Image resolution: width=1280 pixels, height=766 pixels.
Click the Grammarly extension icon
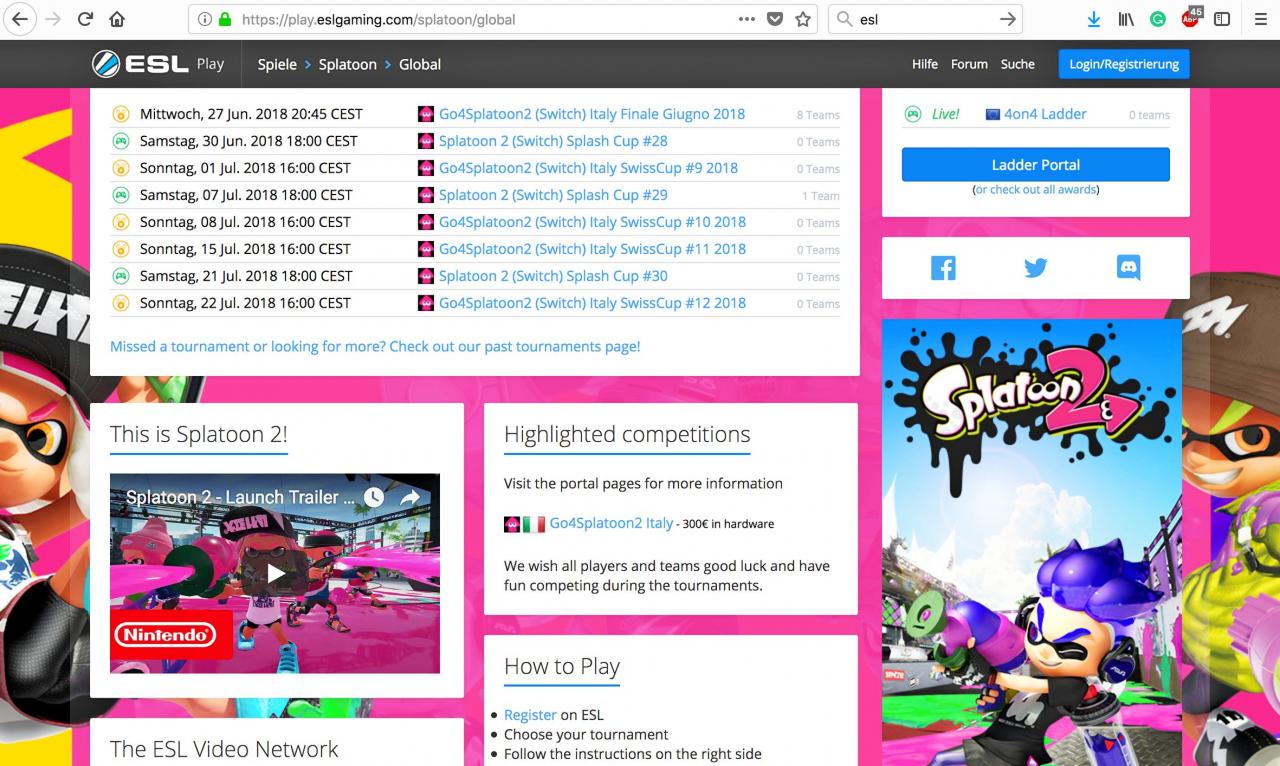pos(1158,19)
